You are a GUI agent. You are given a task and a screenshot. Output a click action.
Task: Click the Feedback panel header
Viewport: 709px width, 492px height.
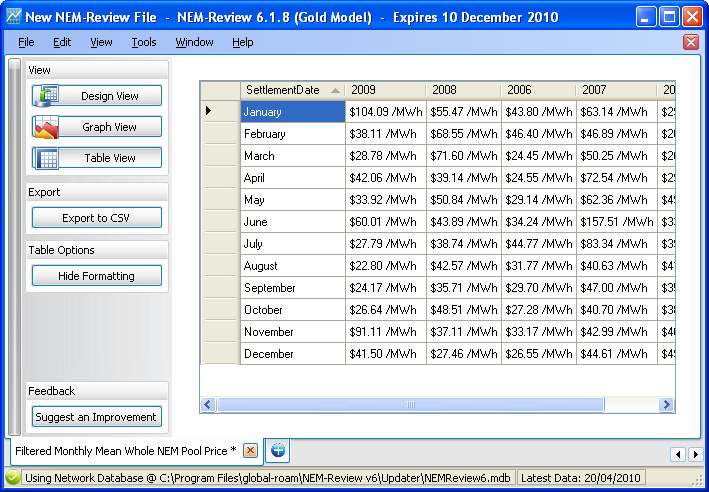97,391
